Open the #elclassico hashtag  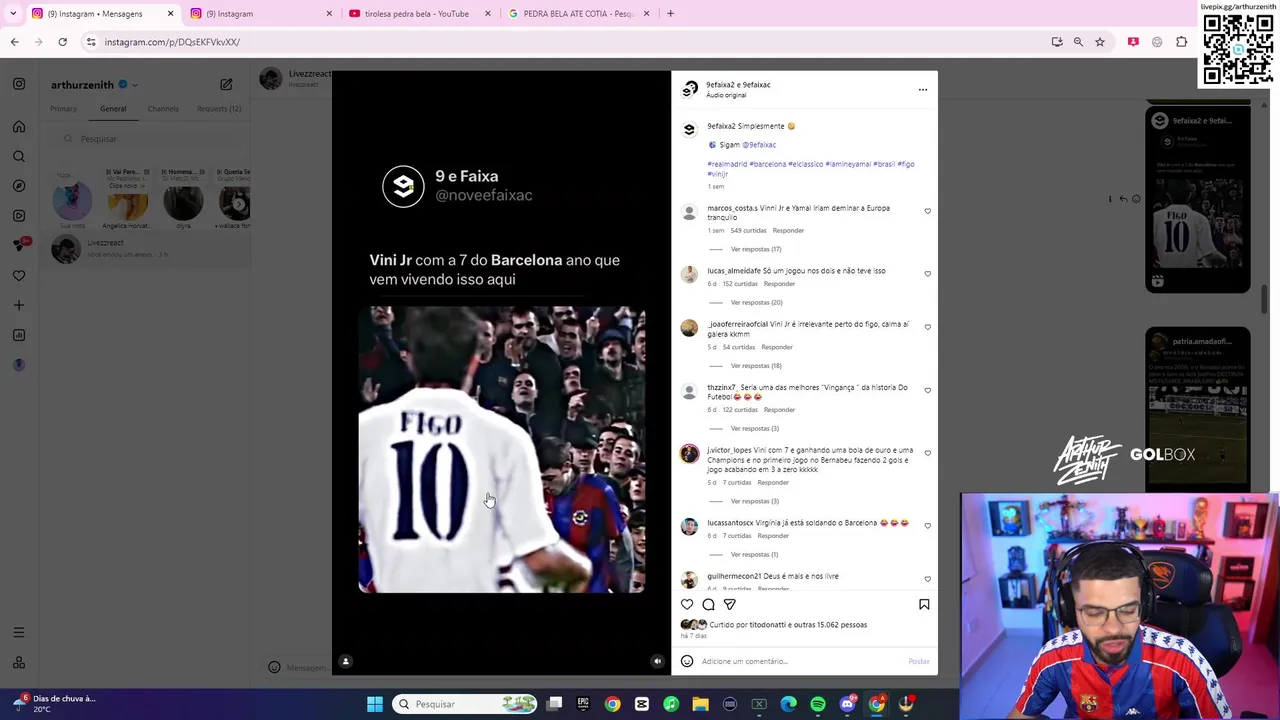[x=805, y=164]
